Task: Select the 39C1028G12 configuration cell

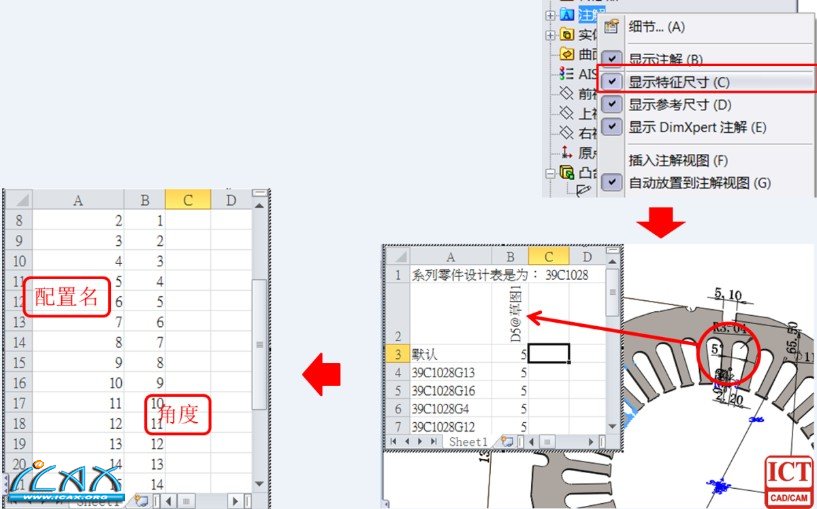Action: 451,427
